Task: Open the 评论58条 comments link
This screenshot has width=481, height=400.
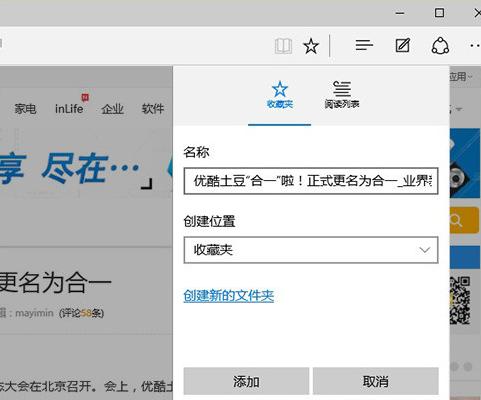Action: click(81, 313)
